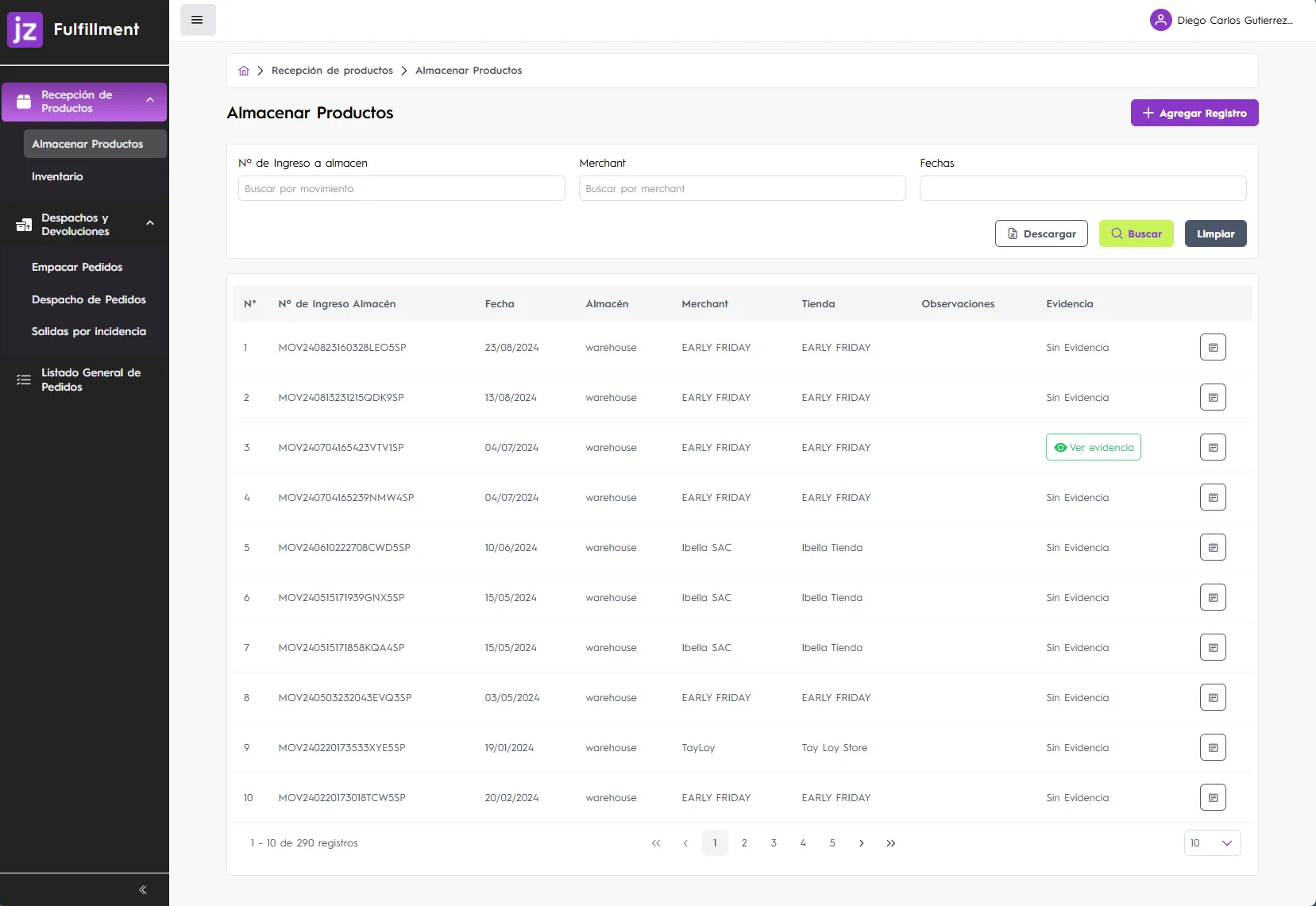Click TayLoy merchant cell
Viewport: 1316px width, 906px height.
[698, 748]
